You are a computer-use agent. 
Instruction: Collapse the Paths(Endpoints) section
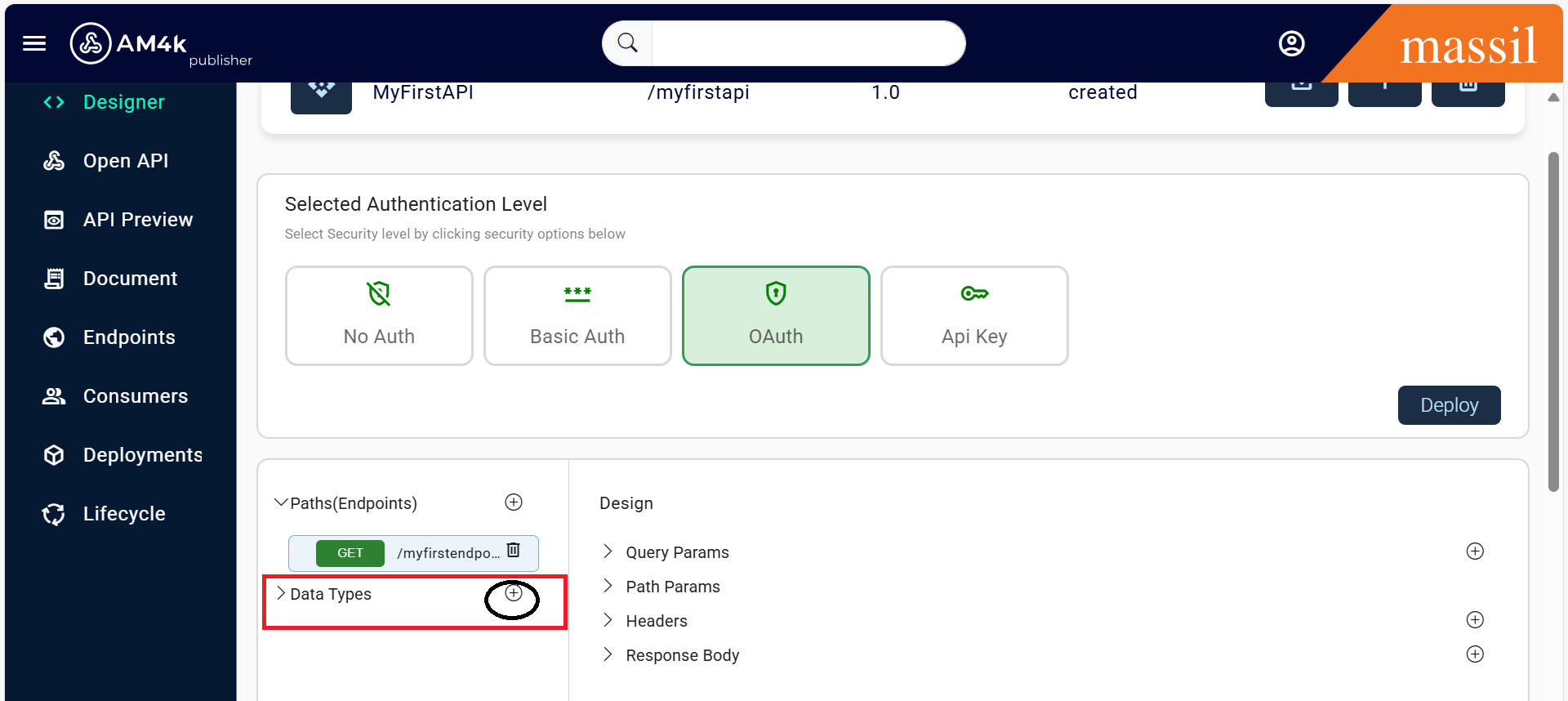coord(281,502)
